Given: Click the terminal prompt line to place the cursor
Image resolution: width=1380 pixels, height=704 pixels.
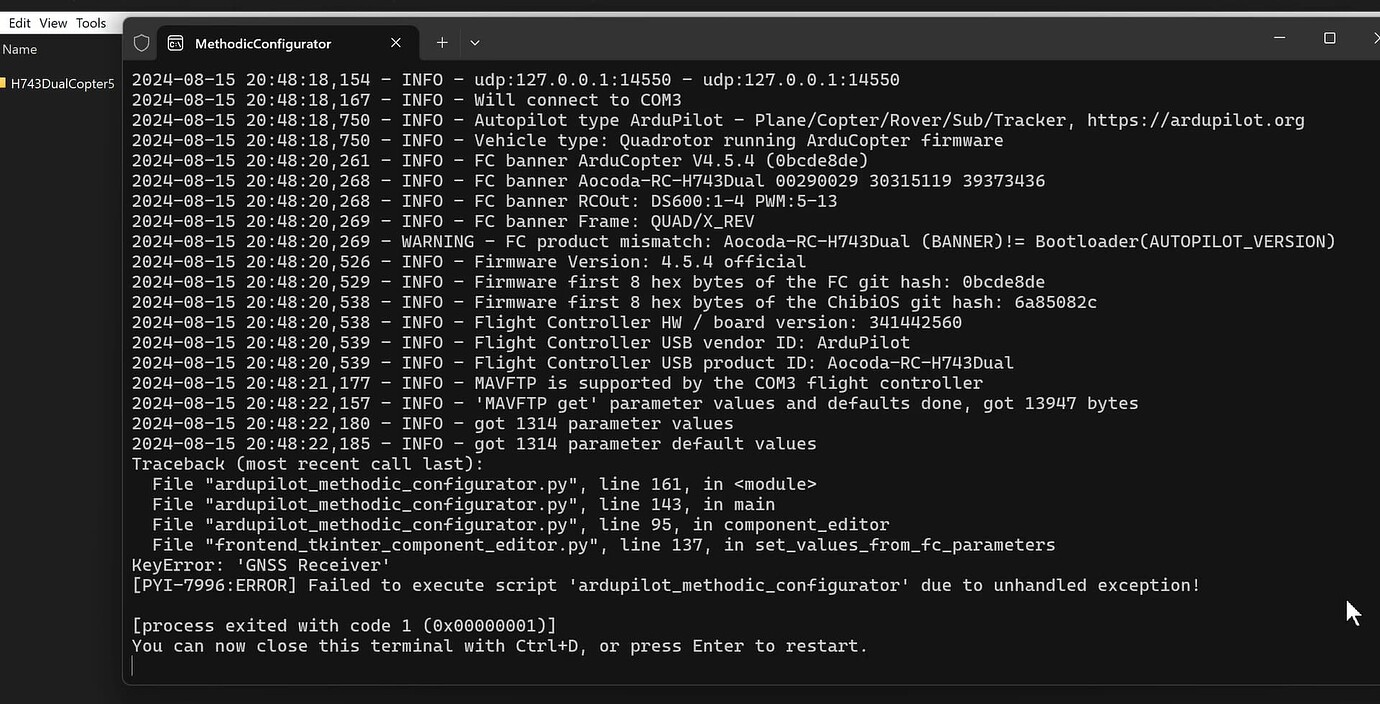Looking at the screenshot, I should [135, 665].
